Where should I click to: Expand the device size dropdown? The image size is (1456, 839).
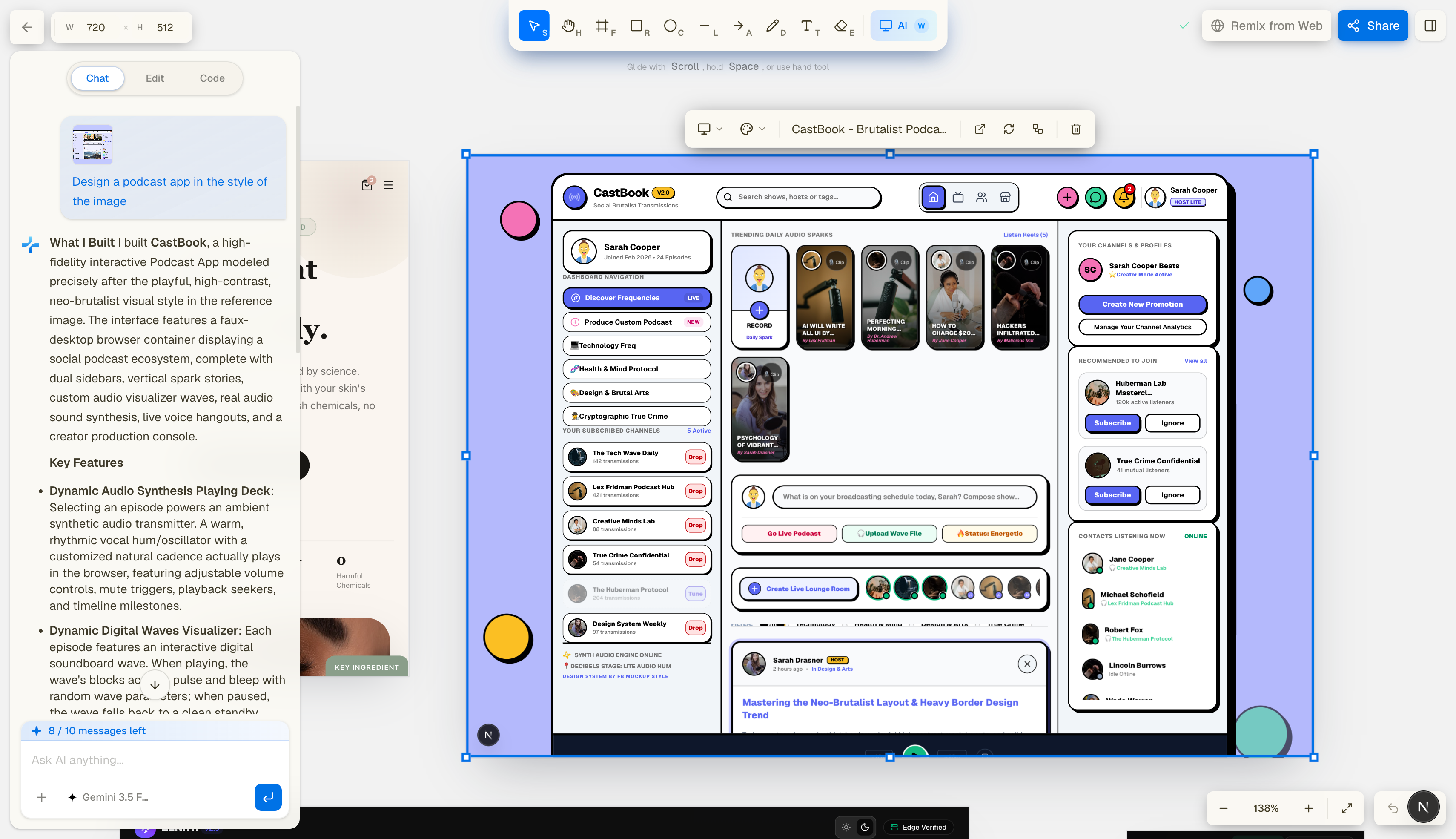tap(710, 129)
